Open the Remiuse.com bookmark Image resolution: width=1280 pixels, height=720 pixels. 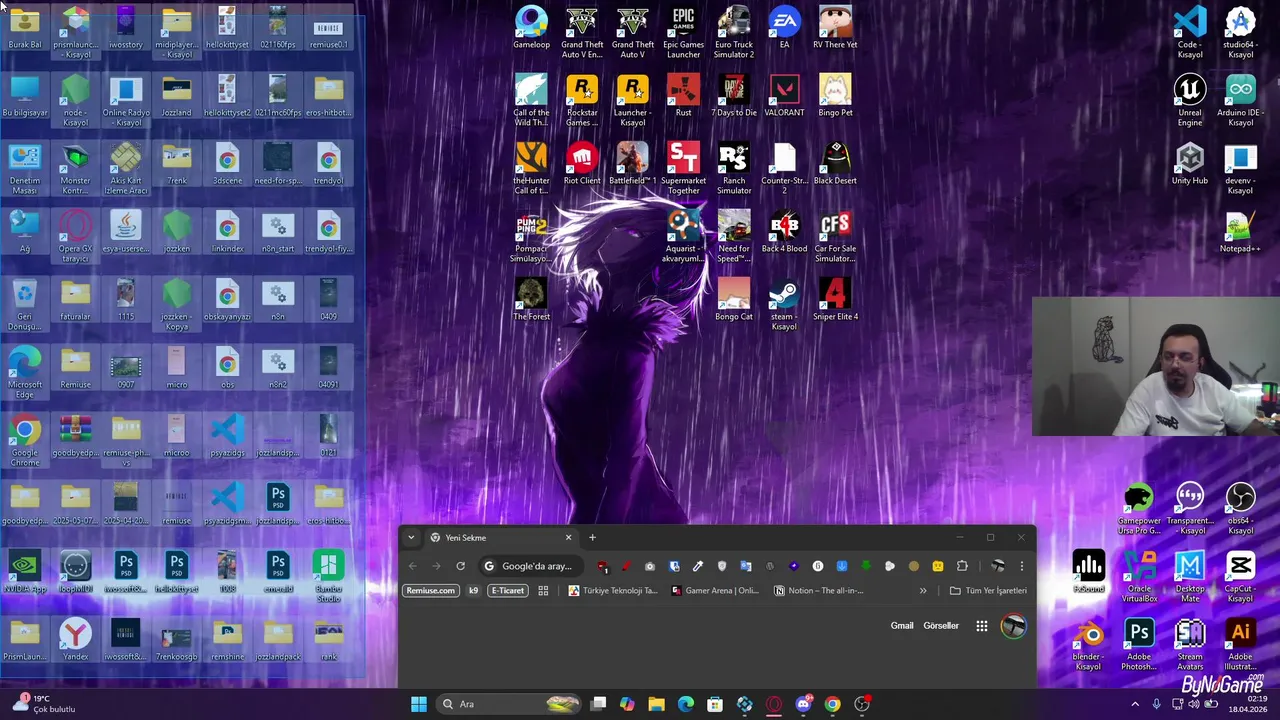coord(430,590)
